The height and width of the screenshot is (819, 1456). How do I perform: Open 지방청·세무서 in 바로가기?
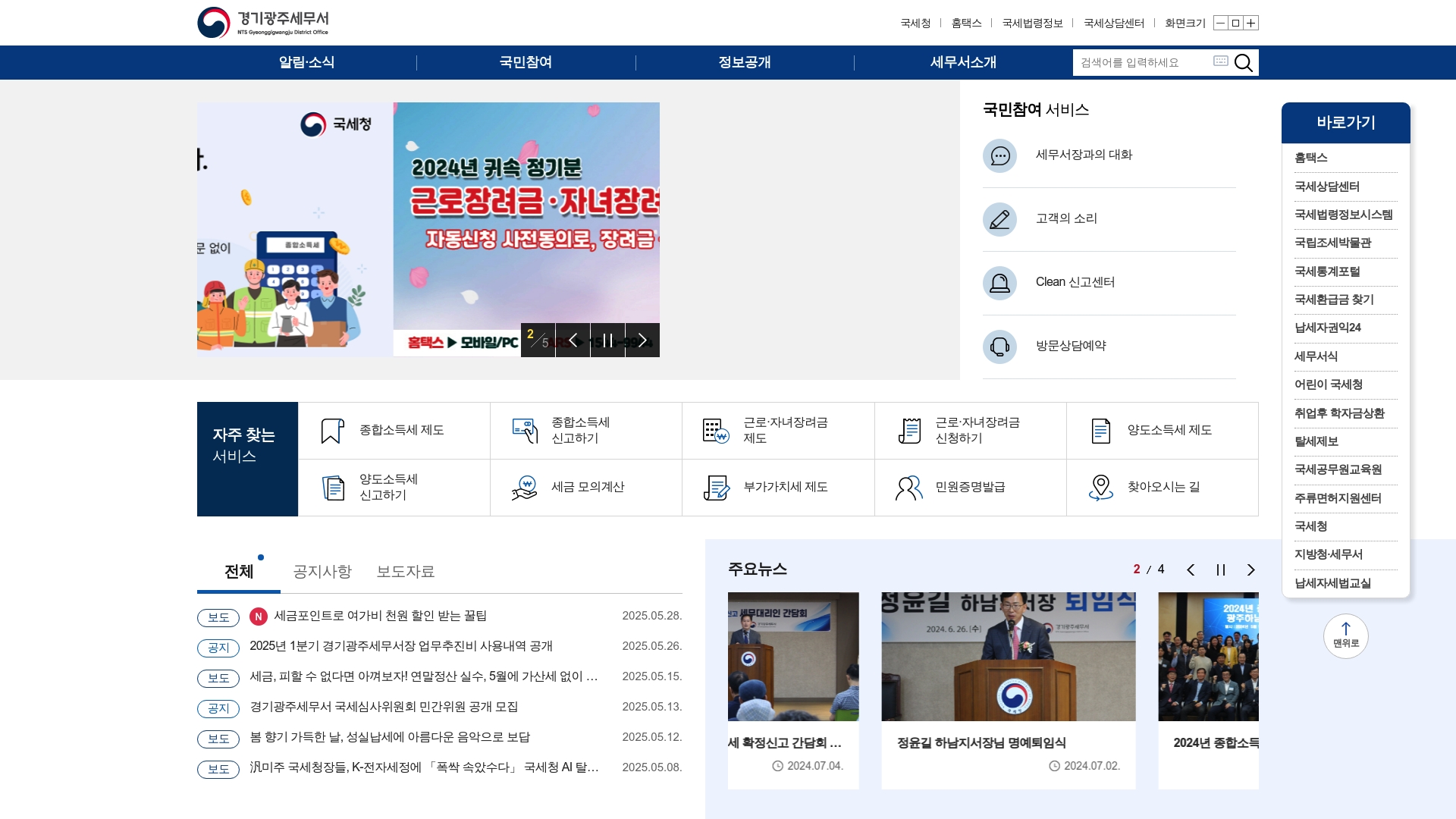click(x=1329, y=555)
